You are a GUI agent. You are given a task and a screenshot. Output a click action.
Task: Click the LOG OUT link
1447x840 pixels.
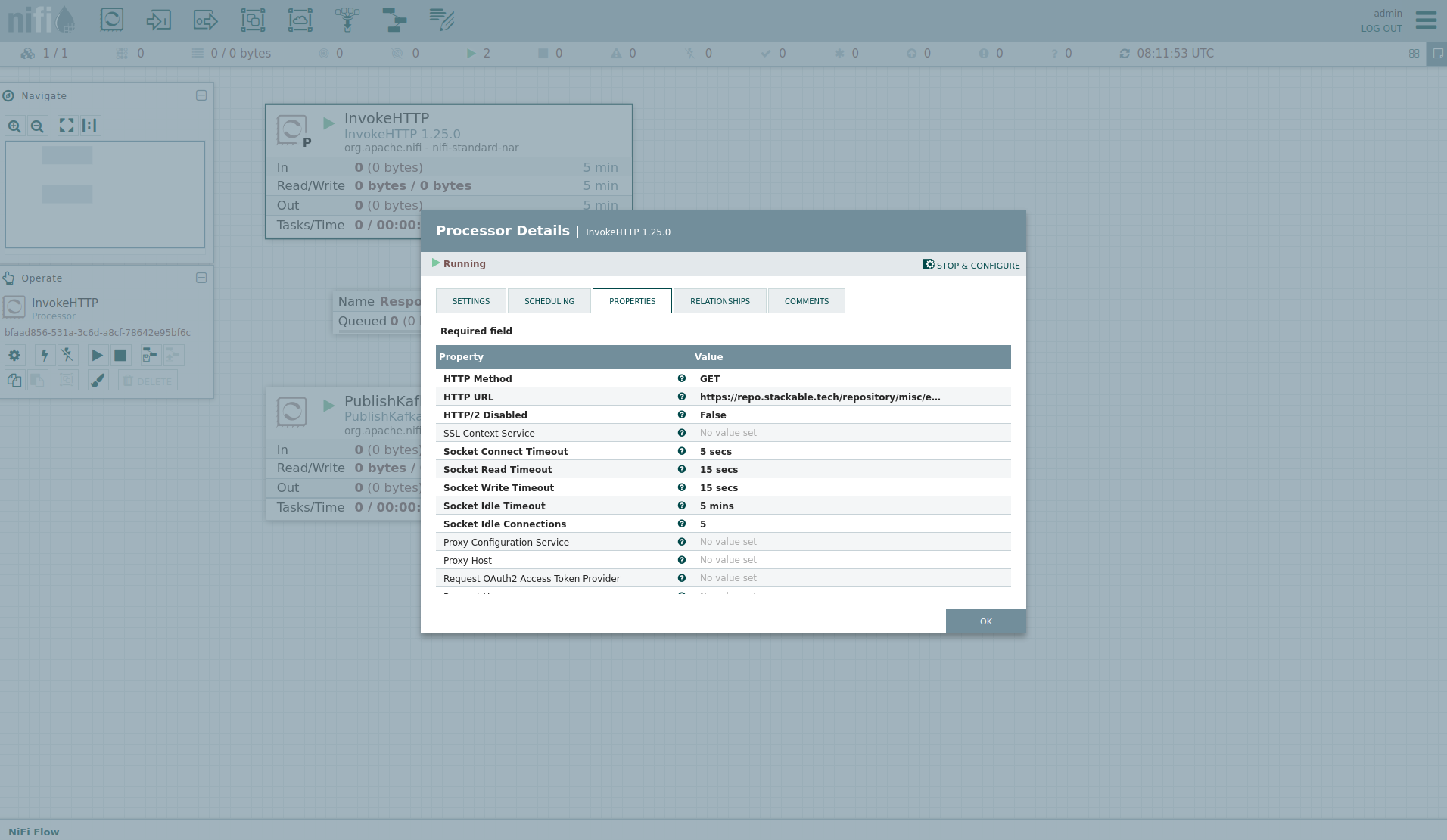click(x=1381, y=29)
